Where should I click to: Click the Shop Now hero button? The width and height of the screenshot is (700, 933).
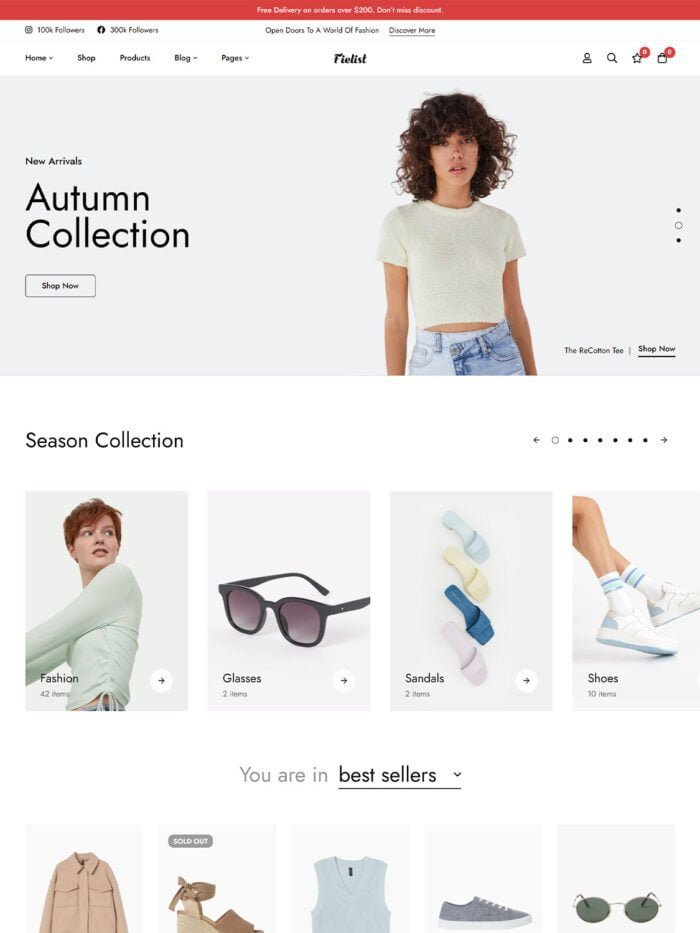(x=60, y=286)
